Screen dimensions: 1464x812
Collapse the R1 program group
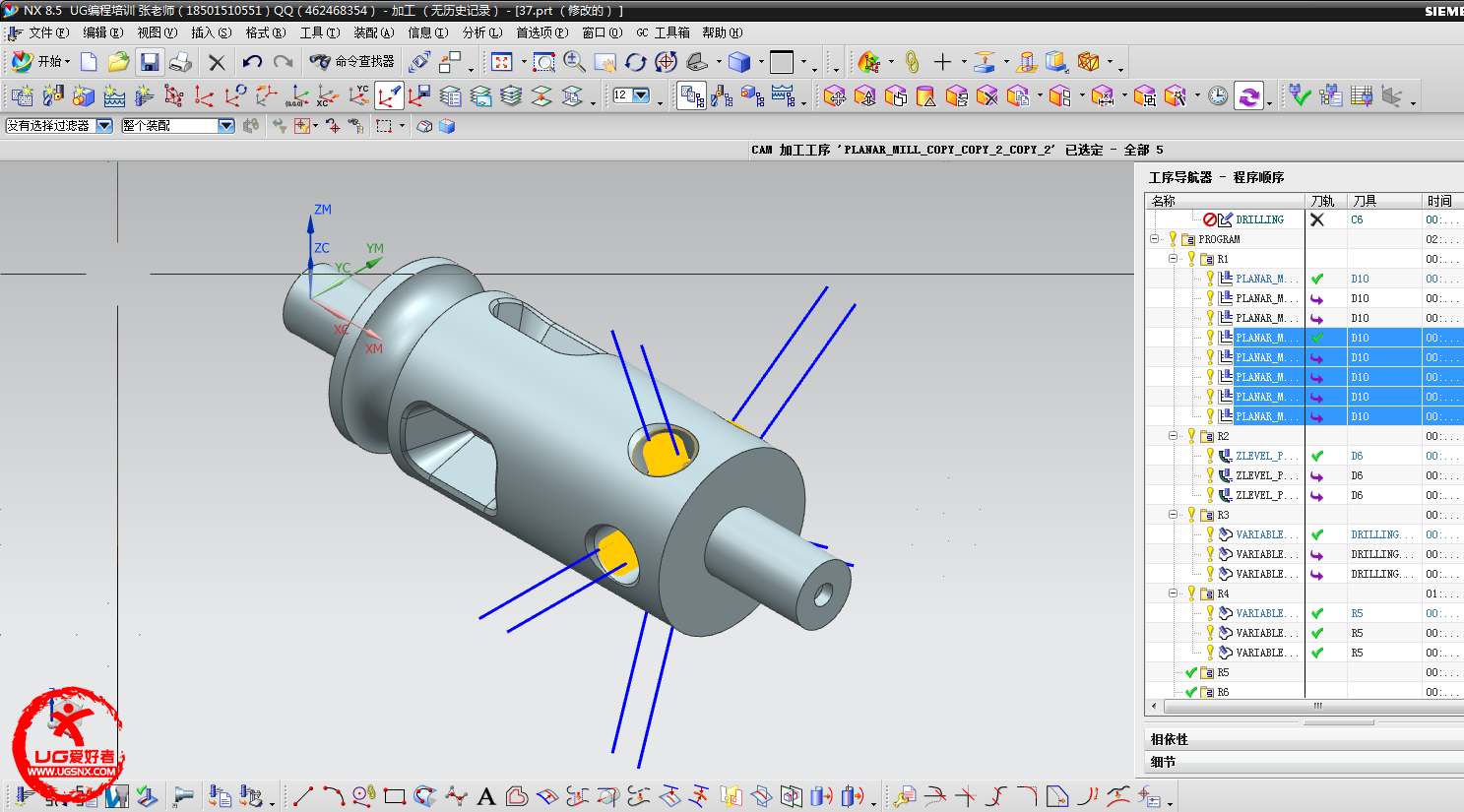tap(1173, 259)
